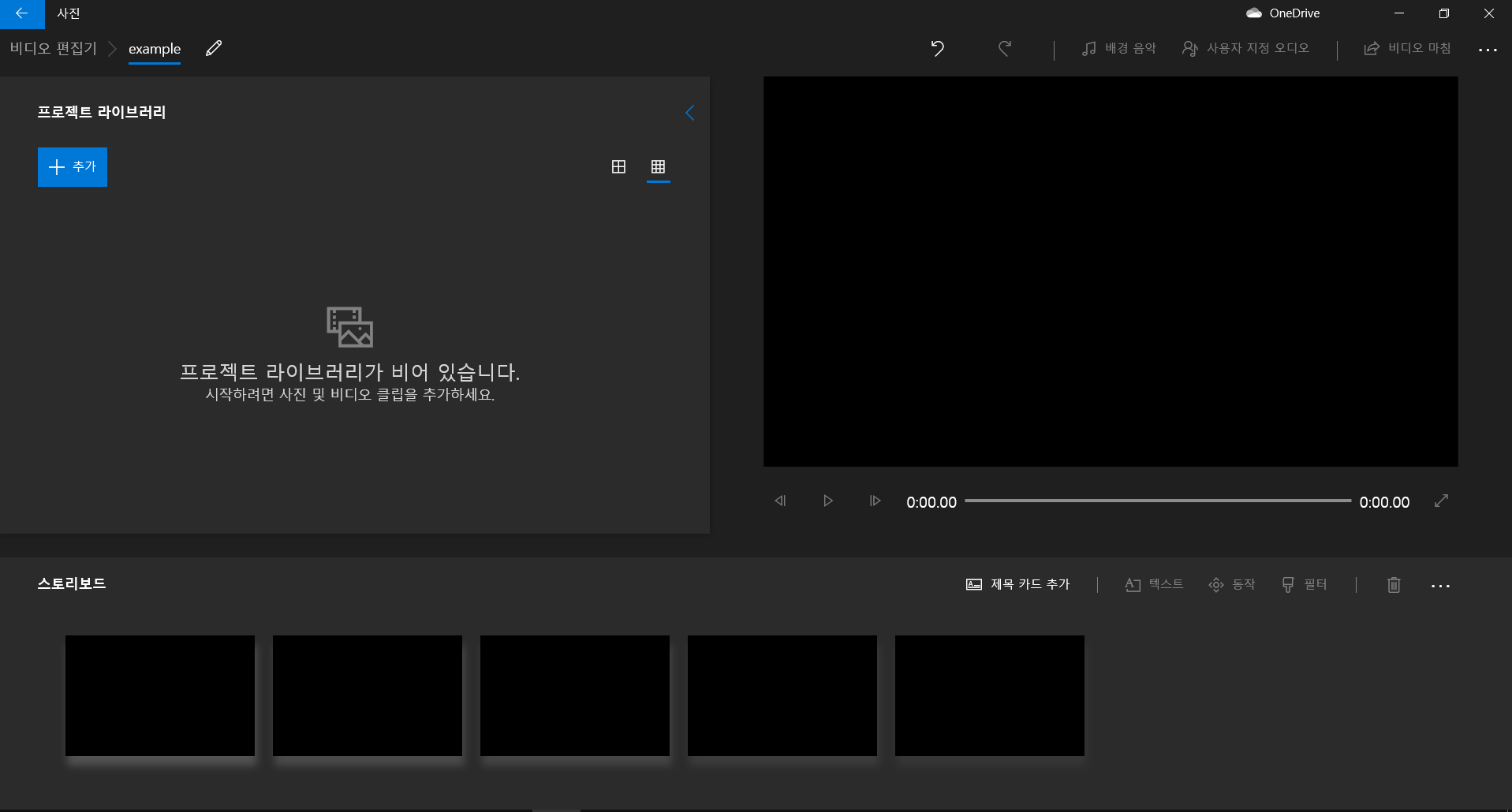Click the video preview area

click(x=1111, y=271)
